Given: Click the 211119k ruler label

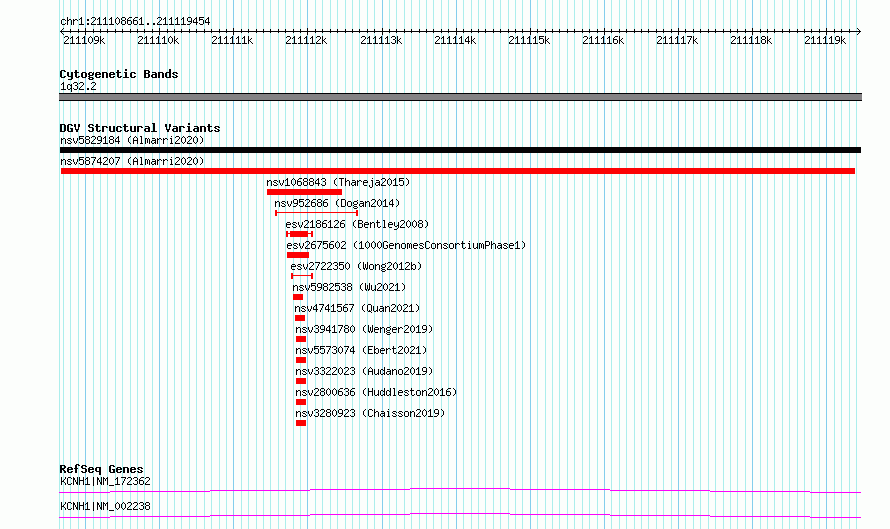Looking at the screenshot, I should click(825, 40).
